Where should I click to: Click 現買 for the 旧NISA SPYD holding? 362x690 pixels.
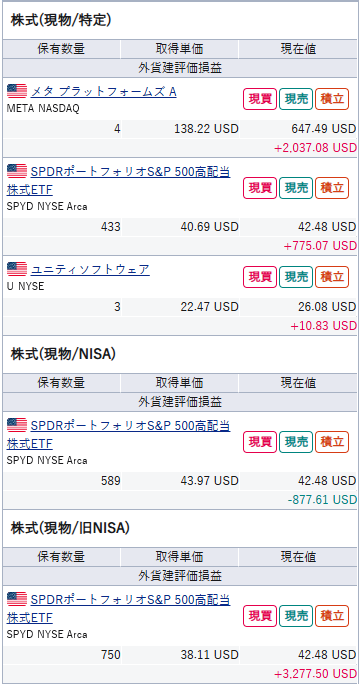[x=260, y=616]
